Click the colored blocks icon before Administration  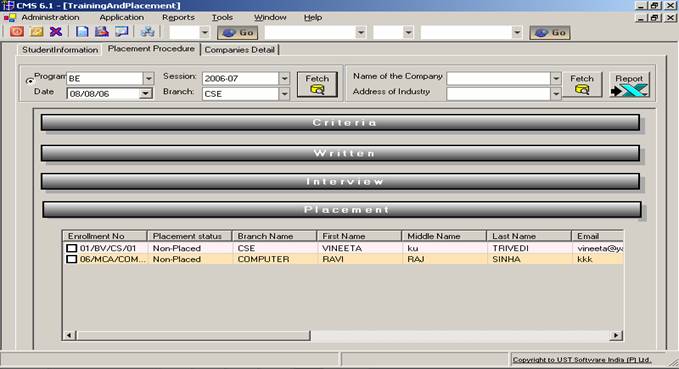[10, 17]
